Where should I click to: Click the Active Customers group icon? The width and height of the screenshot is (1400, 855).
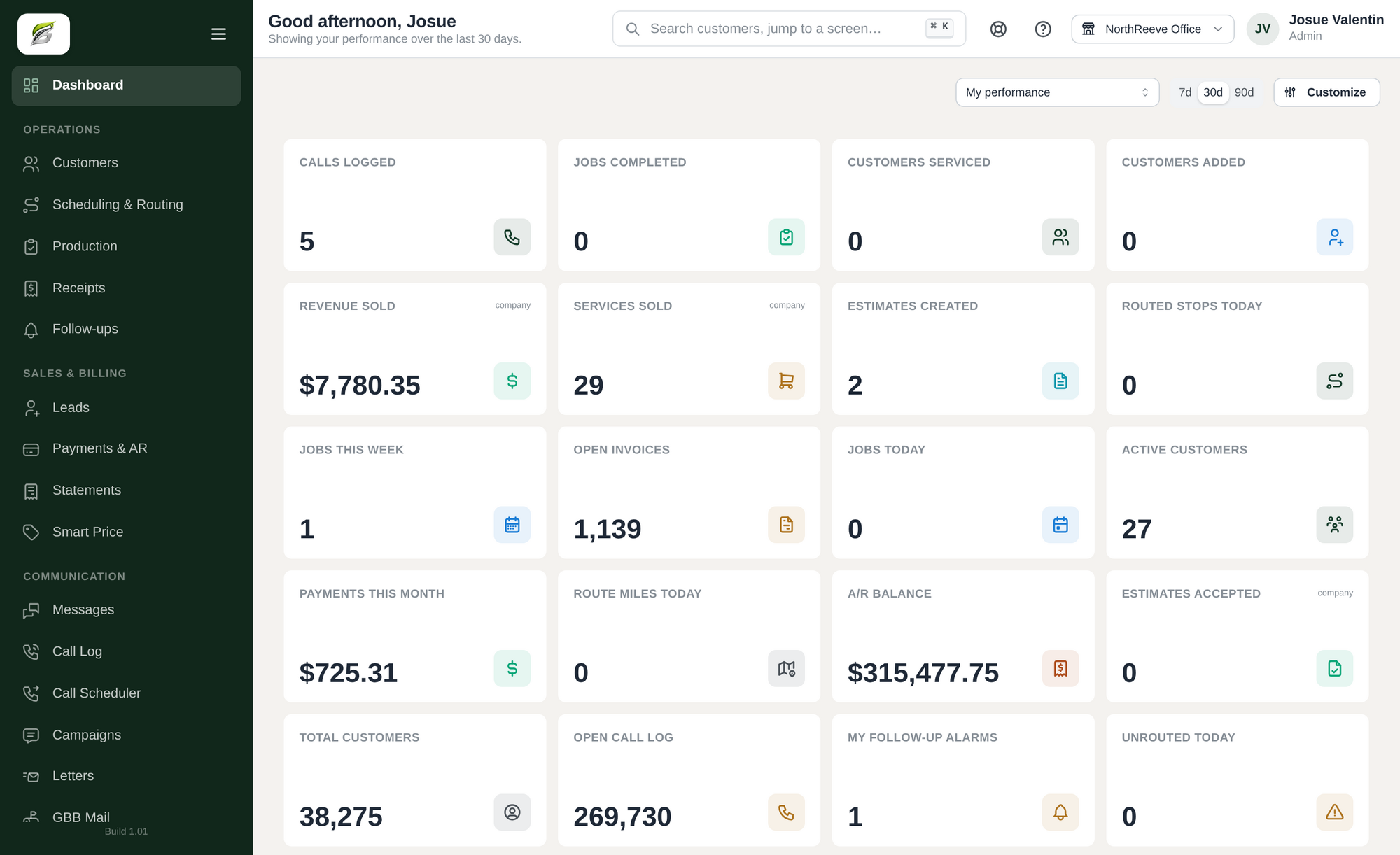[1334, 525]
